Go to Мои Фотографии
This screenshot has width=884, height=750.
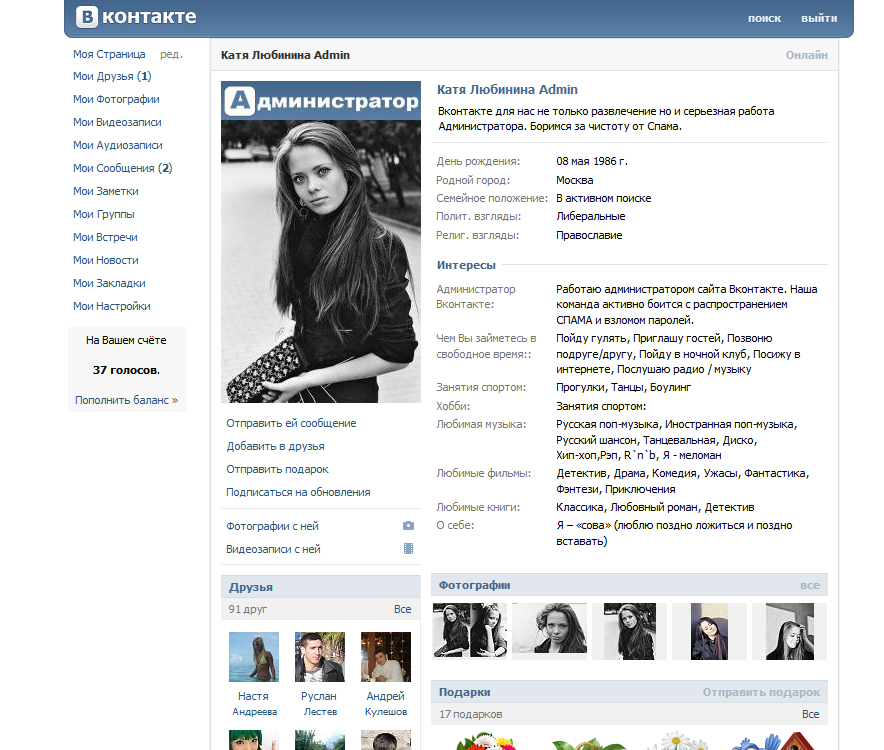(116, 99)
